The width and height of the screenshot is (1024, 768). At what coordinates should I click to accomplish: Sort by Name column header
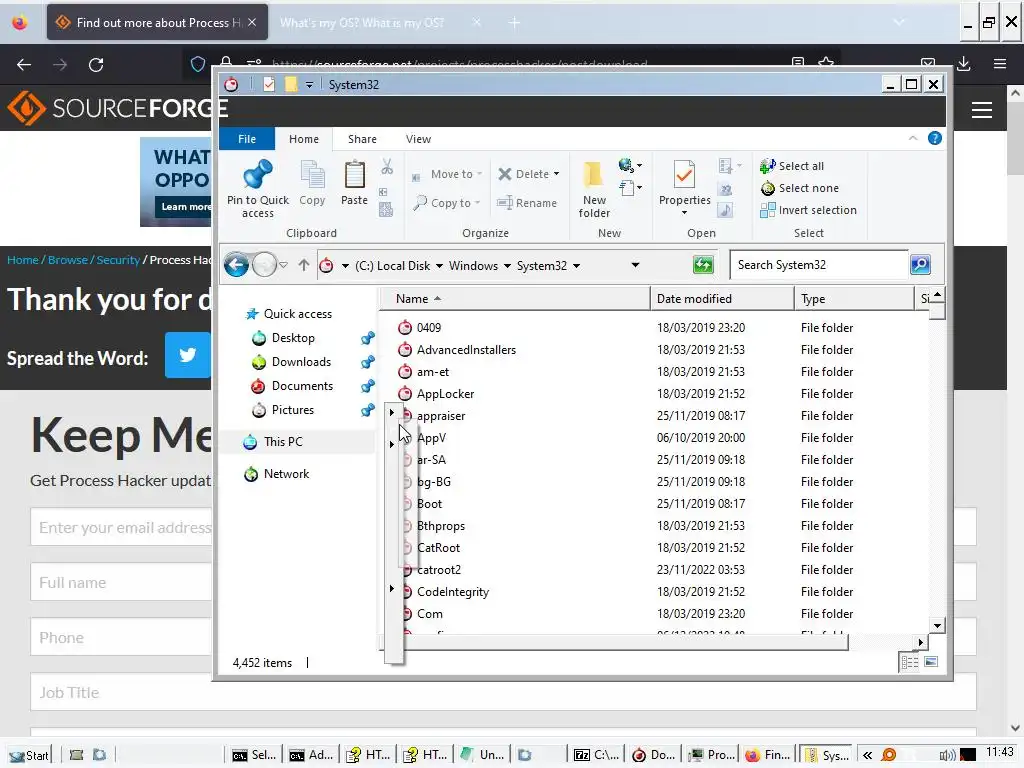pos(515,298)
